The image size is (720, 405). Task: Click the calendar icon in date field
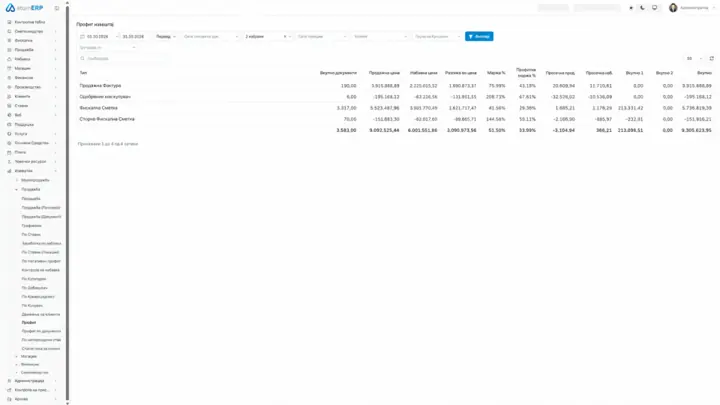pos(82,36)
